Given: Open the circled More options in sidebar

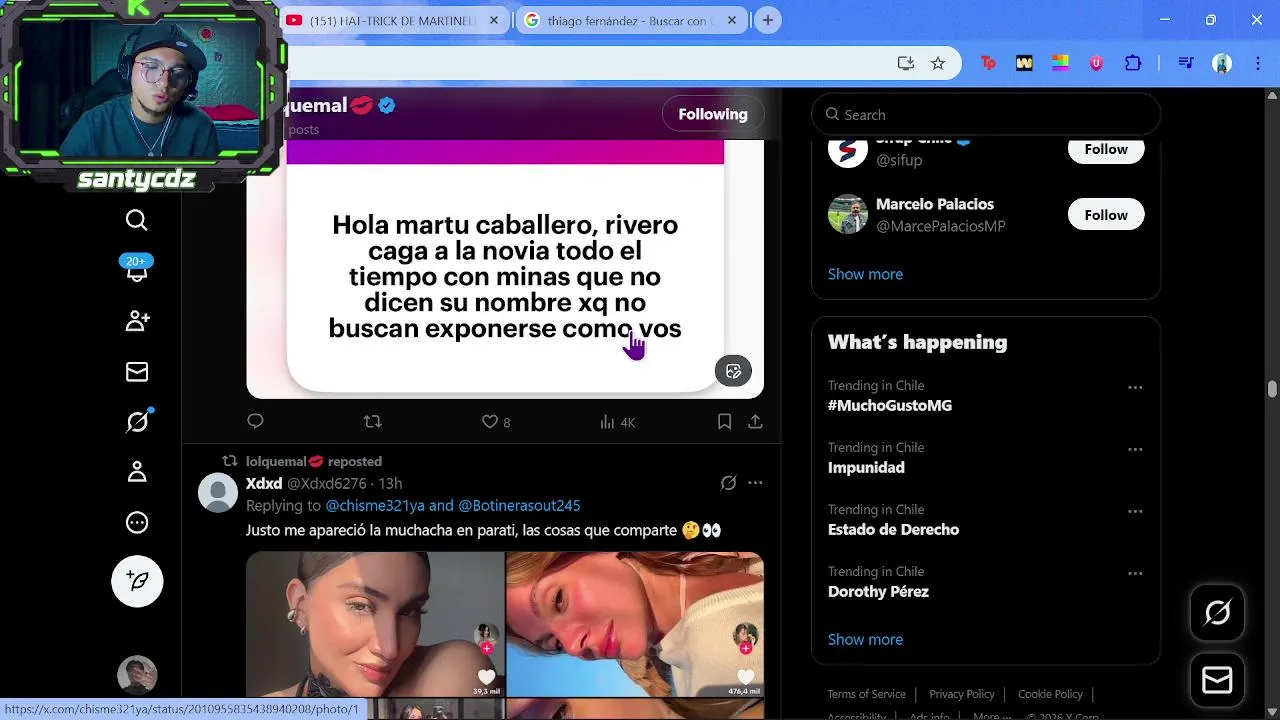Looking at the screenshot, I should tap(137, 522).
